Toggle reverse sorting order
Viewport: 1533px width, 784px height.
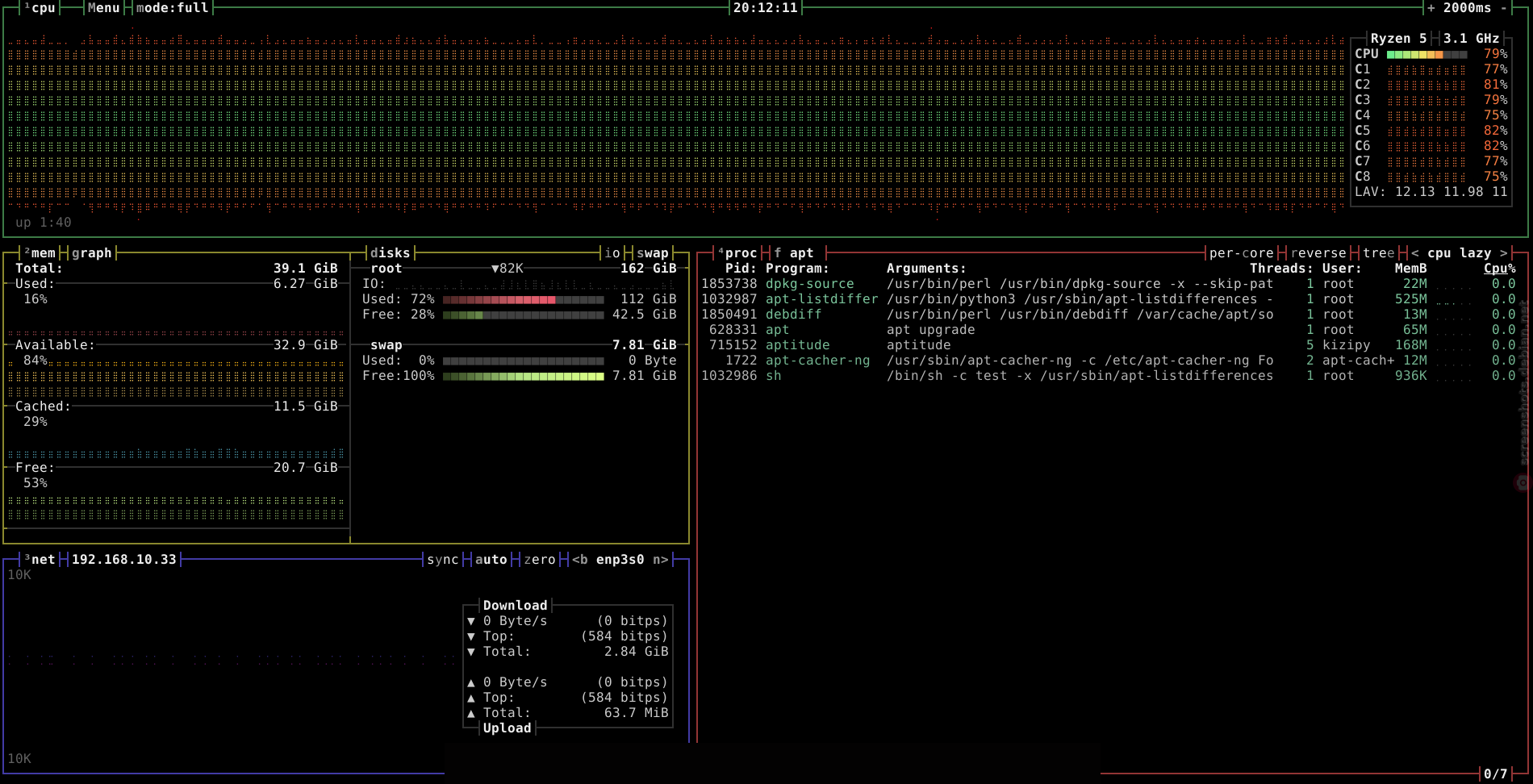[1318, 253]
